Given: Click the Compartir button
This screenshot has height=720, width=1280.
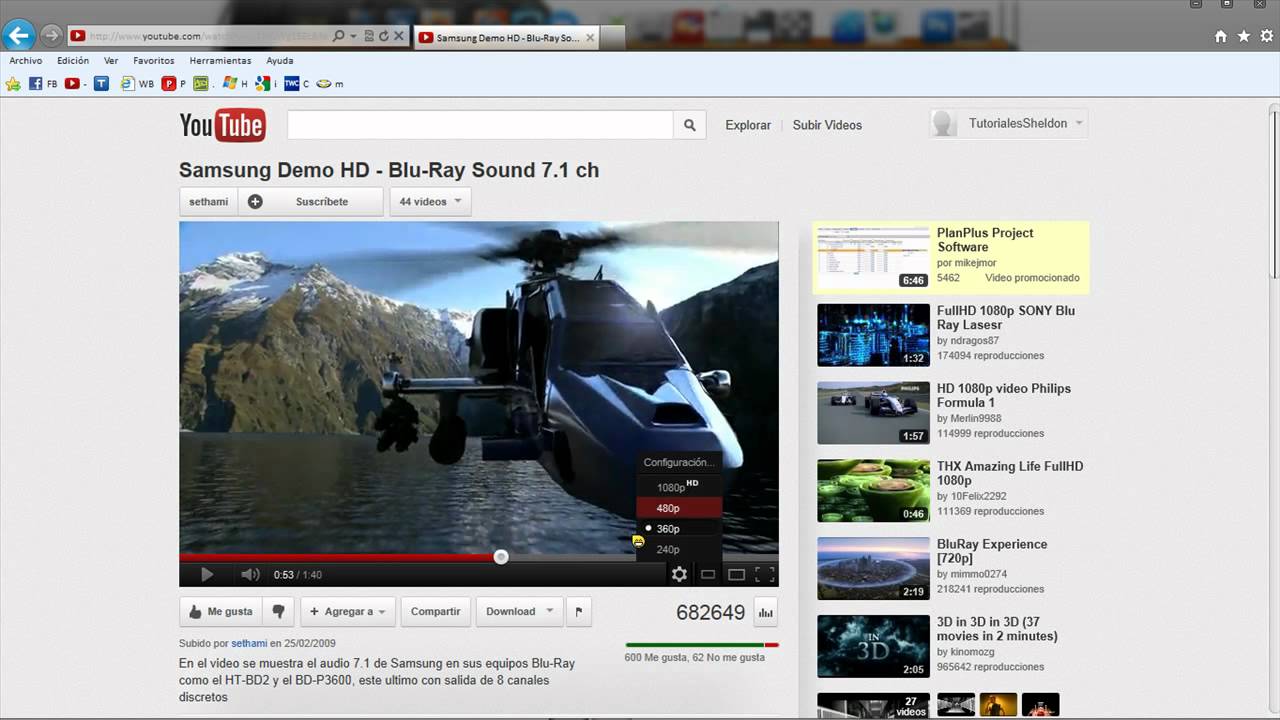Looking at the screenshot, I should point(436,611).
